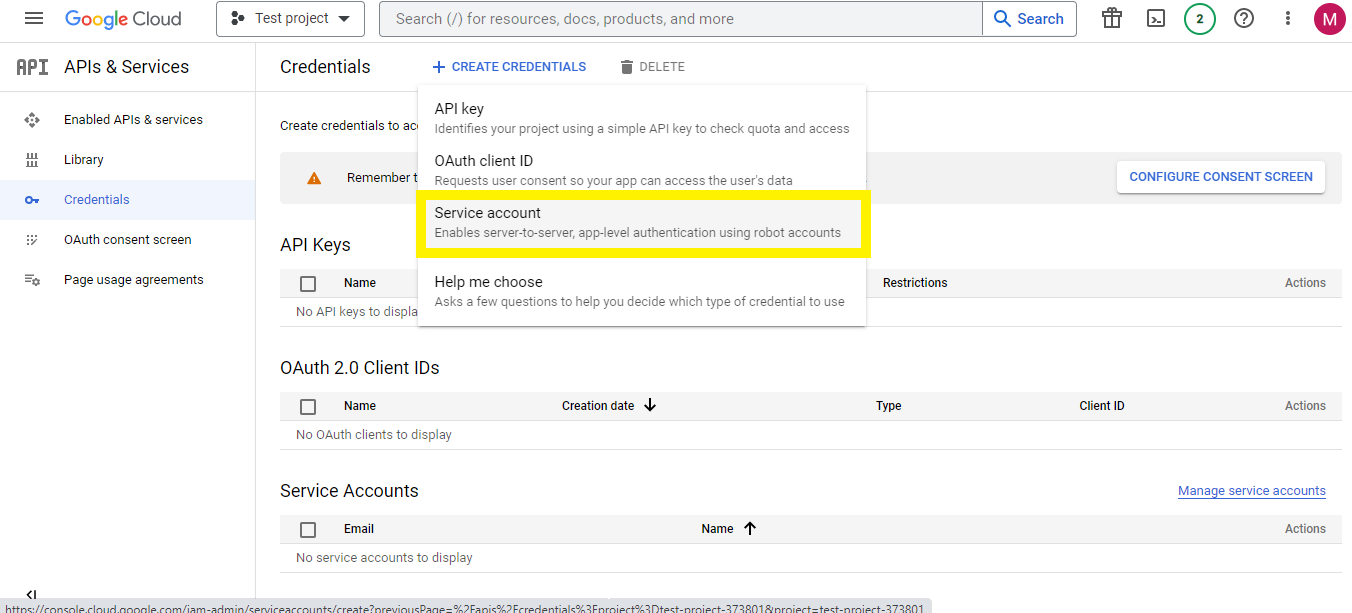Open the Test project selector dropdown

[290, 18]
